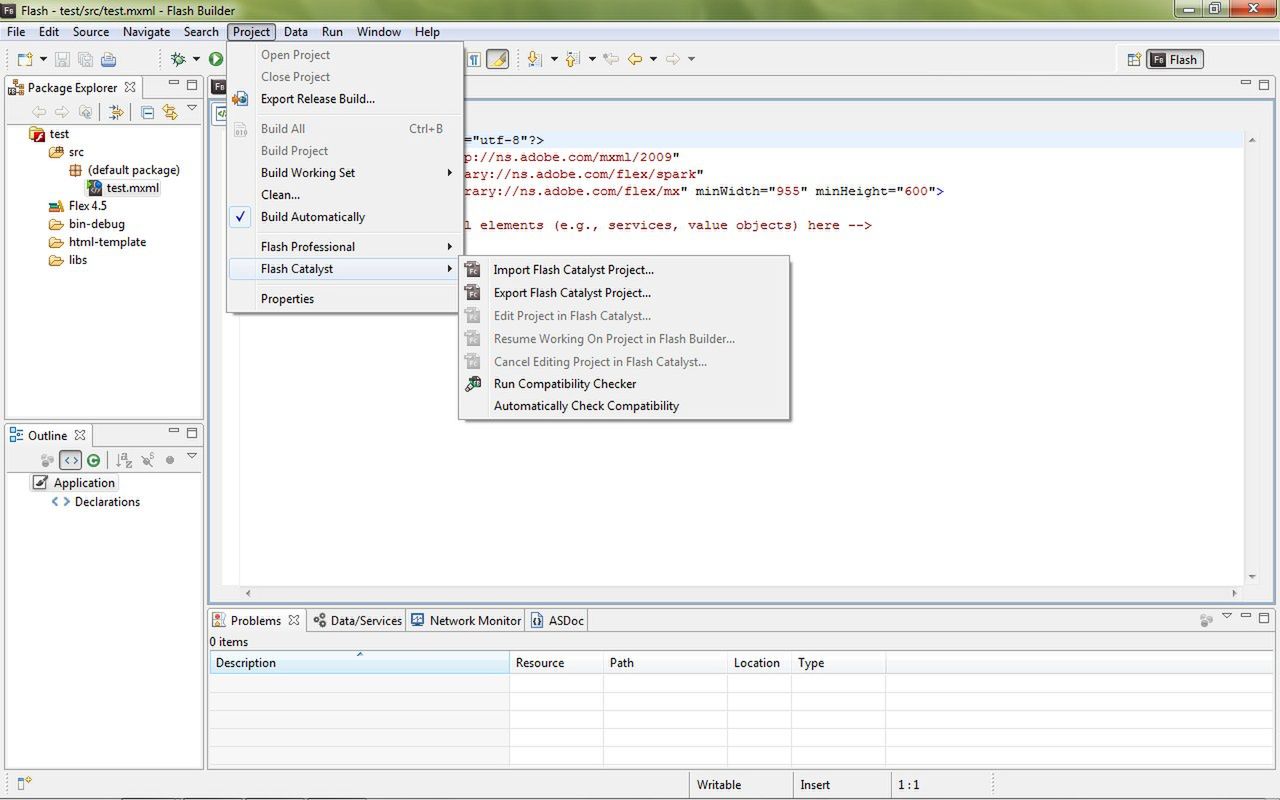Click the Save All toolbar icon

(x=85, y=59)
